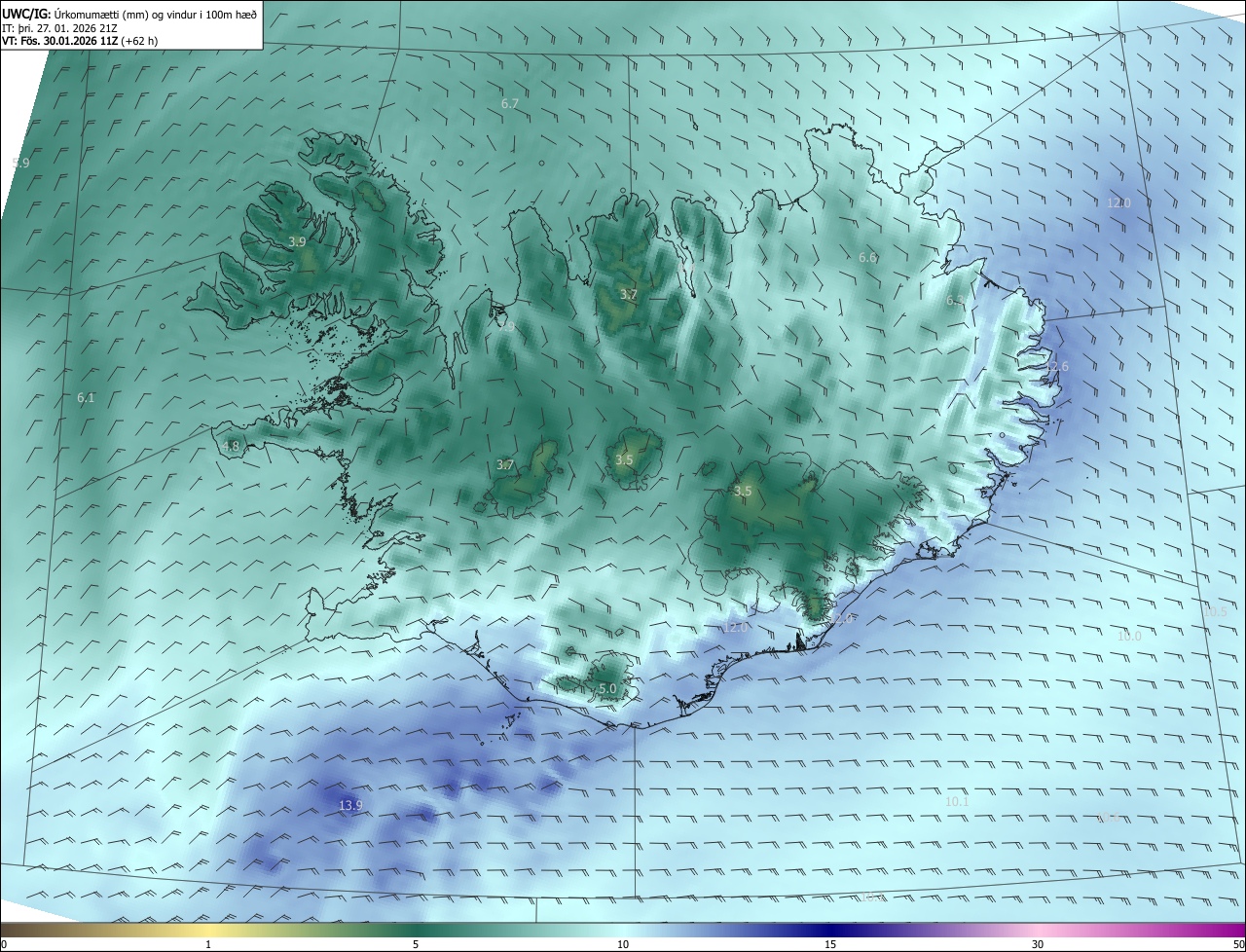This screenshot has width=1246, height=952.
Task: Click the "12.6" value label
Action: [1057, 366]
